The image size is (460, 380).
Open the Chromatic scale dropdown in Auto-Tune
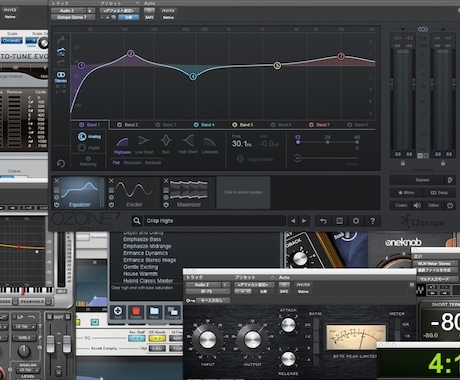[12, 41]
